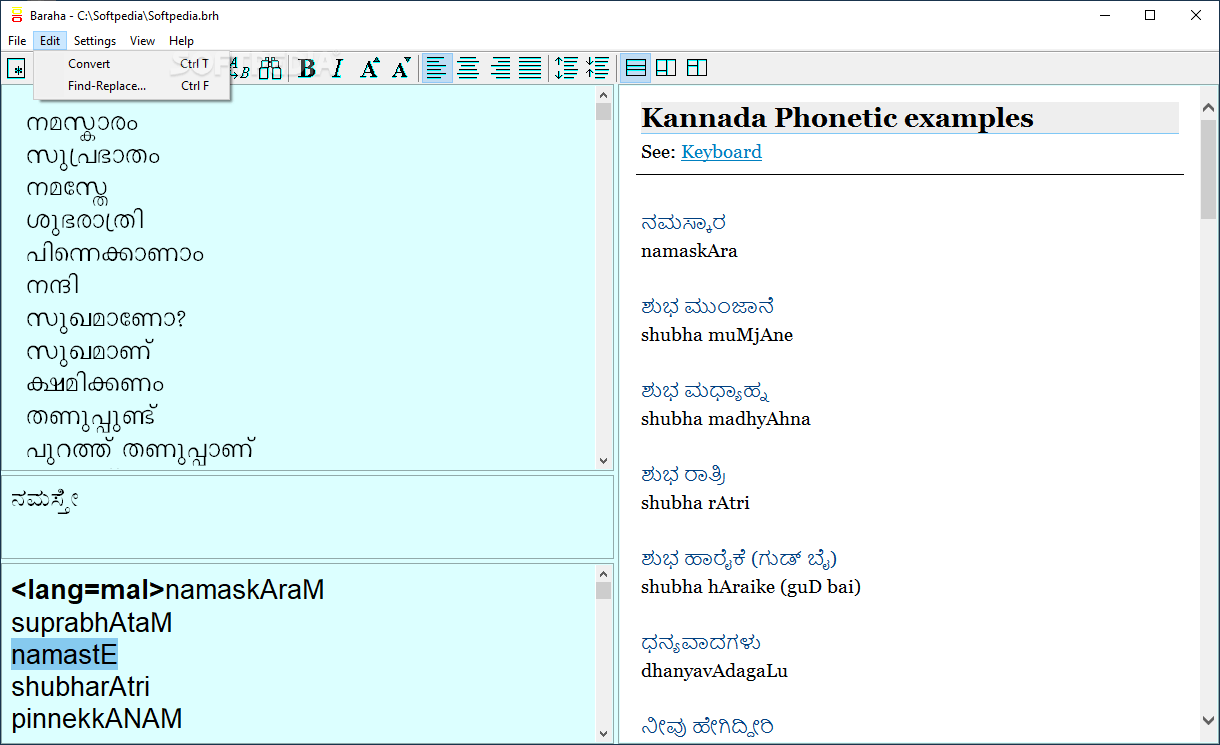Click the Keyboard hyperlink
The height and width of the screenshot is (745, 1220).
click(x=721, y=152)
